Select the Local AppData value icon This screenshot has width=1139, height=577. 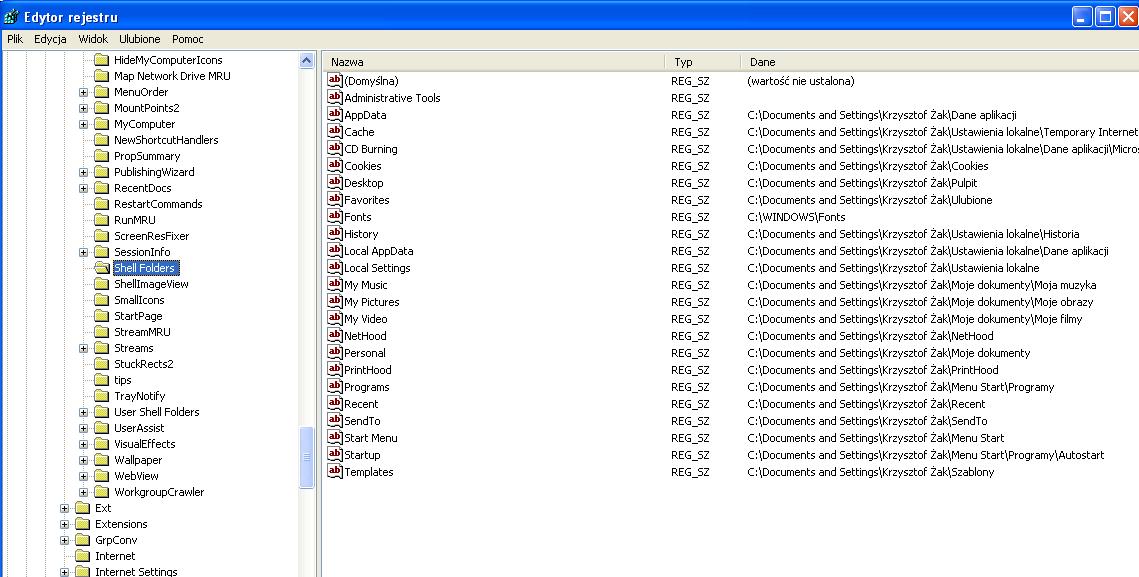tap(335, 250)
